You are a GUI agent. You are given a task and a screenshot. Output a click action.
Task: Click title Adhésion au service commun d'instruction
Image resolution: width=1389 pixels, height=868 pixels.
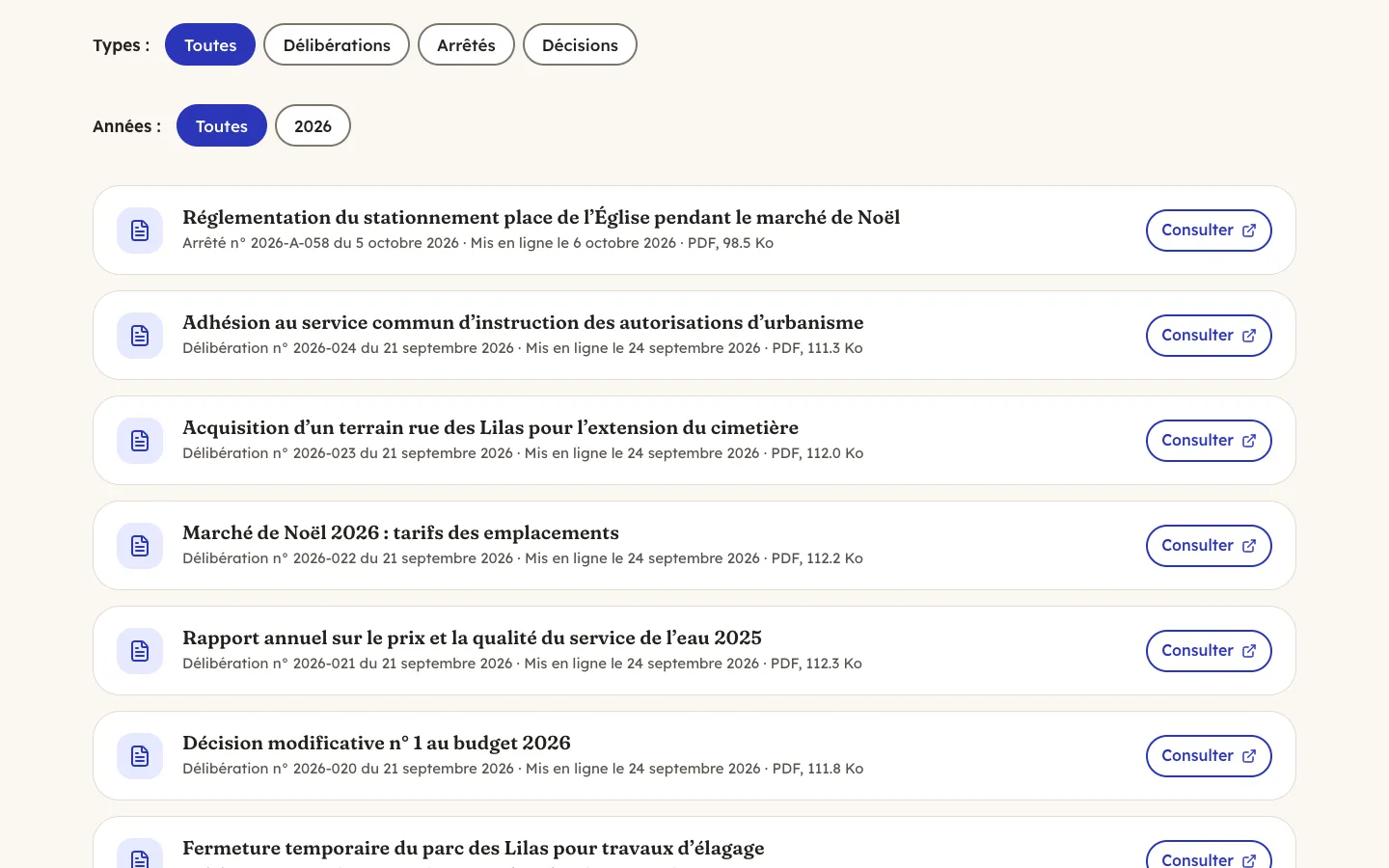click(x=523, y=322)
